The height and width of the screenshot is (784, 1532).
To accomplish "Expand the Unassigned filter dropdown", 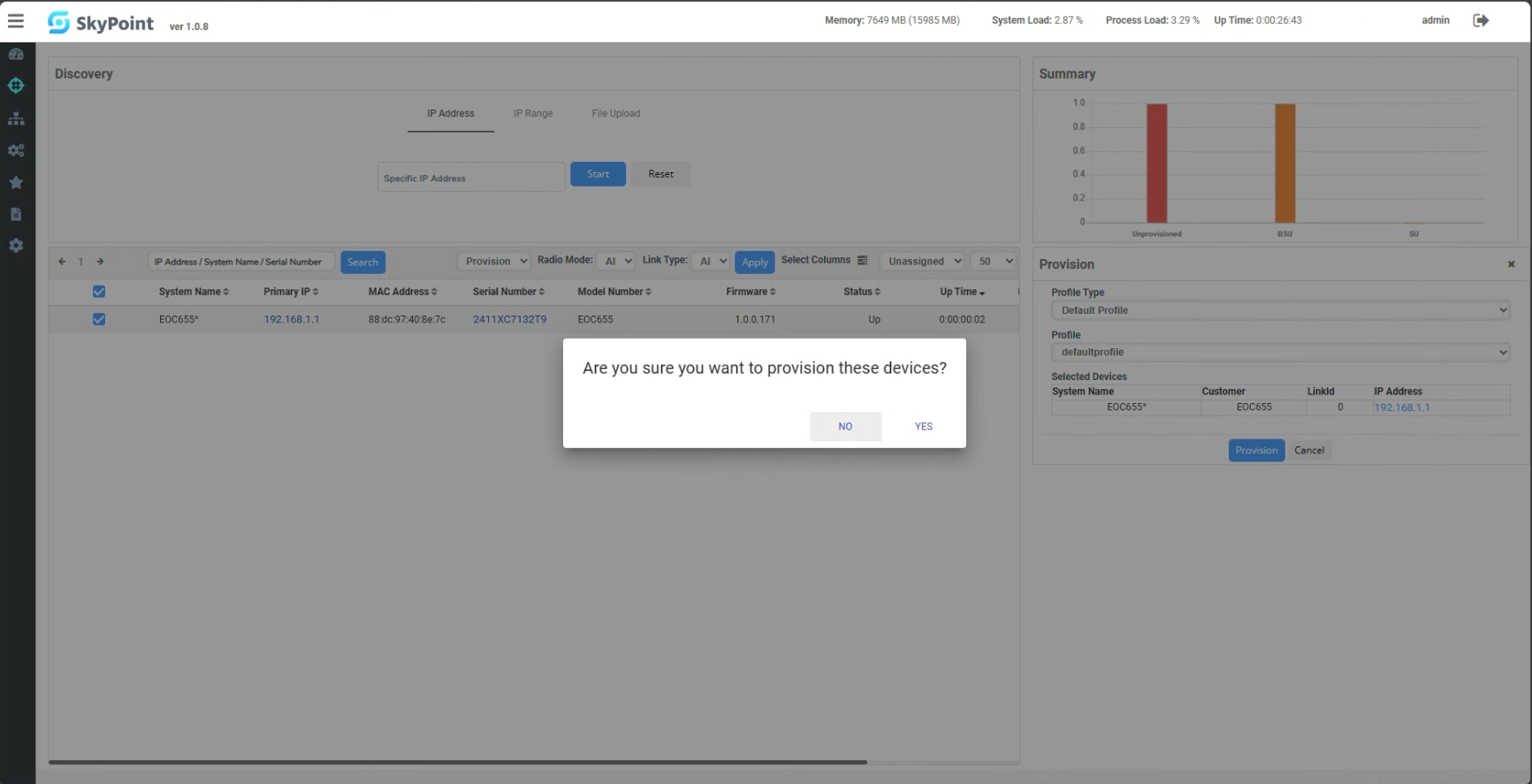I will point(924,262).
